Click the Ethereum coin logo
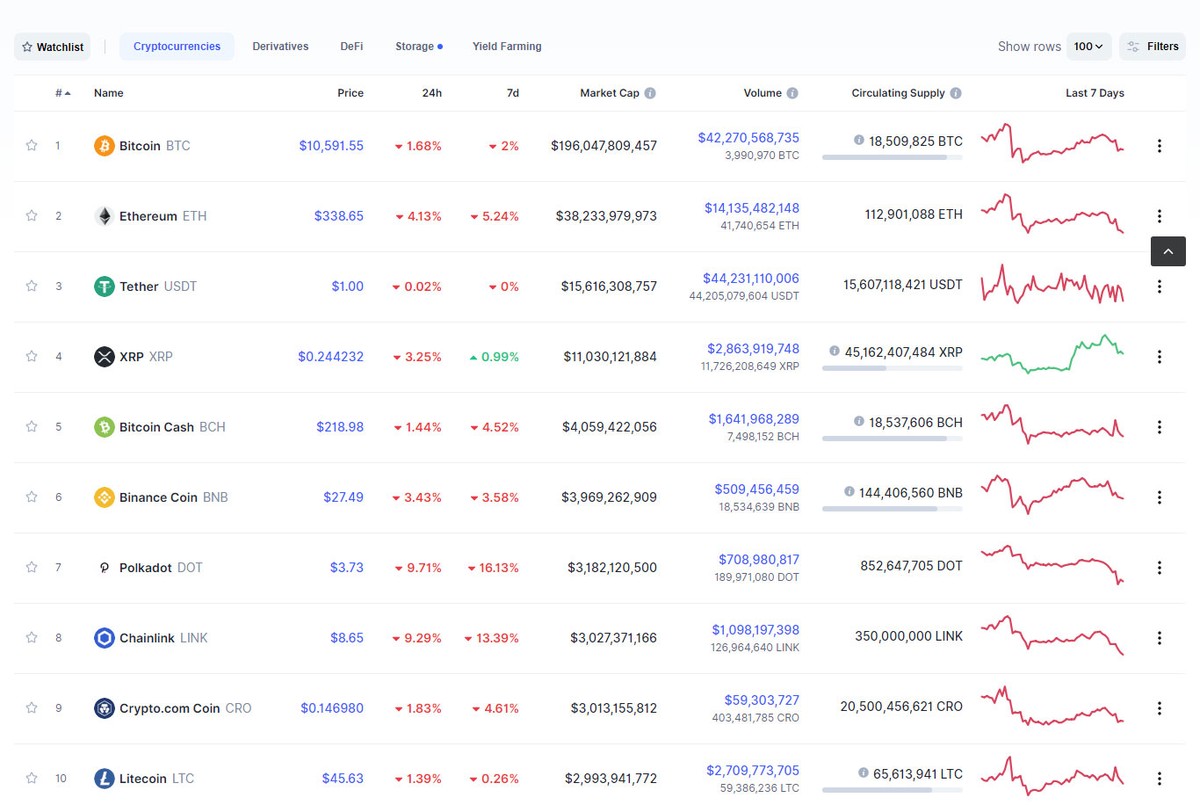The width and height of the screenshot is (1200, 805). 103,215
